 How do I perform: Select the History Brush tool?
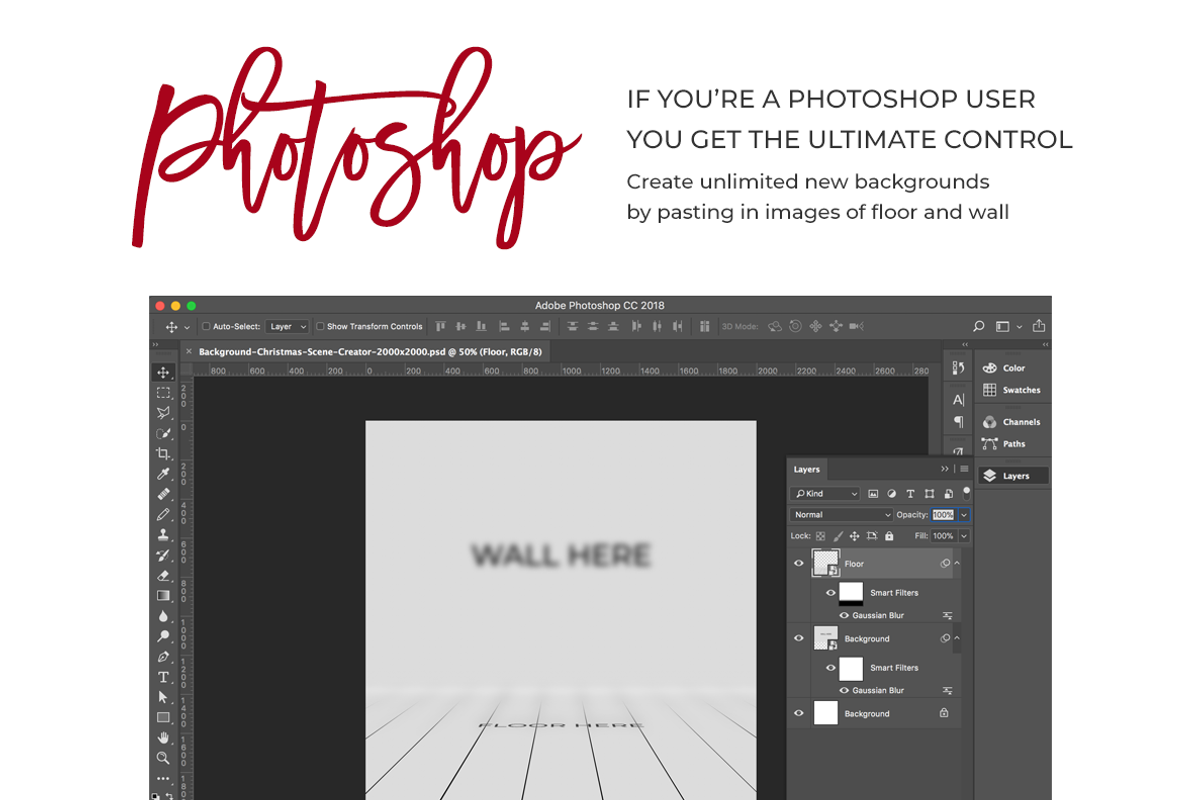pos(163,555)
